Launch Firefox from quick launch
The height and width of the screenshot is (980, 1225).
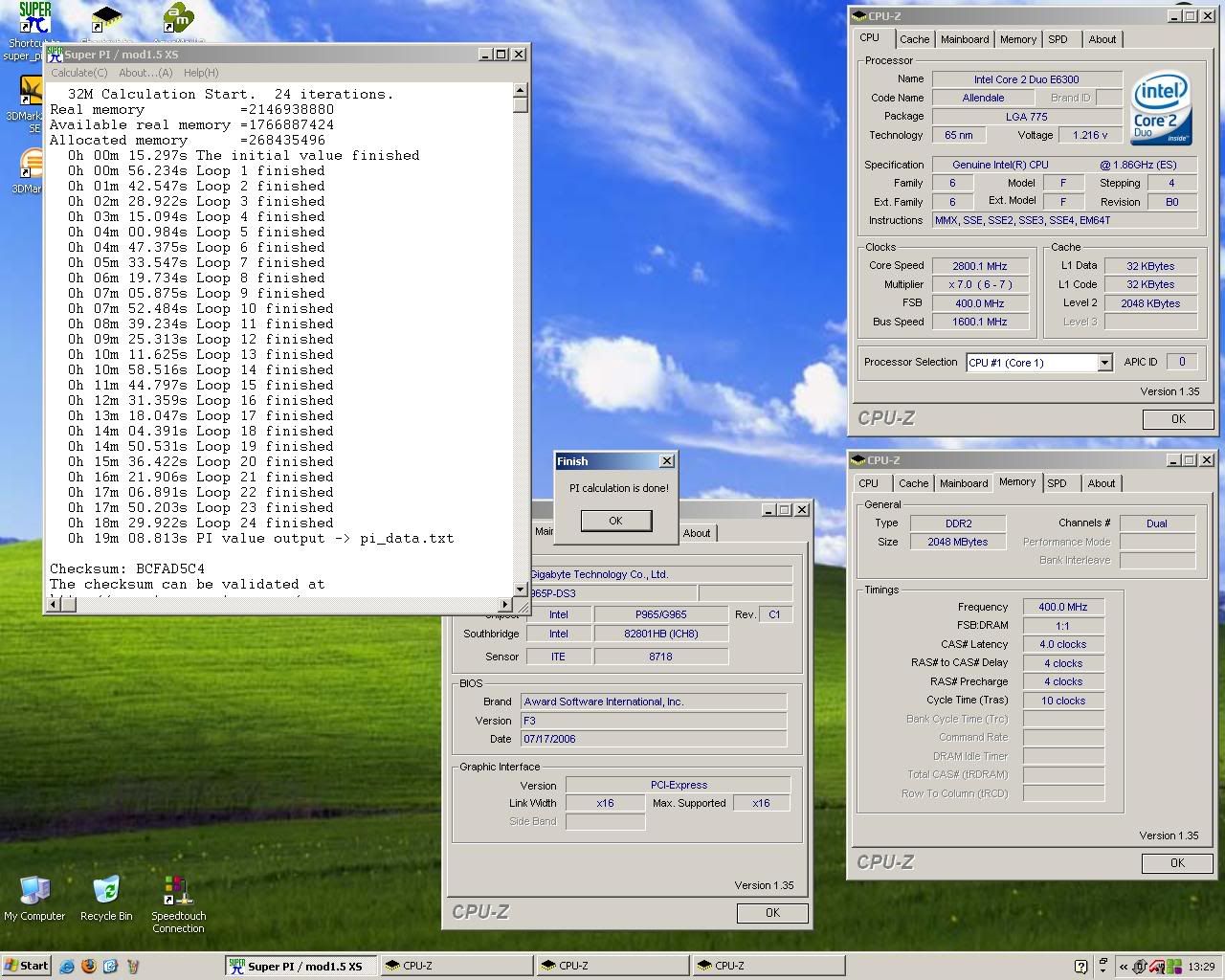(89, 967)
